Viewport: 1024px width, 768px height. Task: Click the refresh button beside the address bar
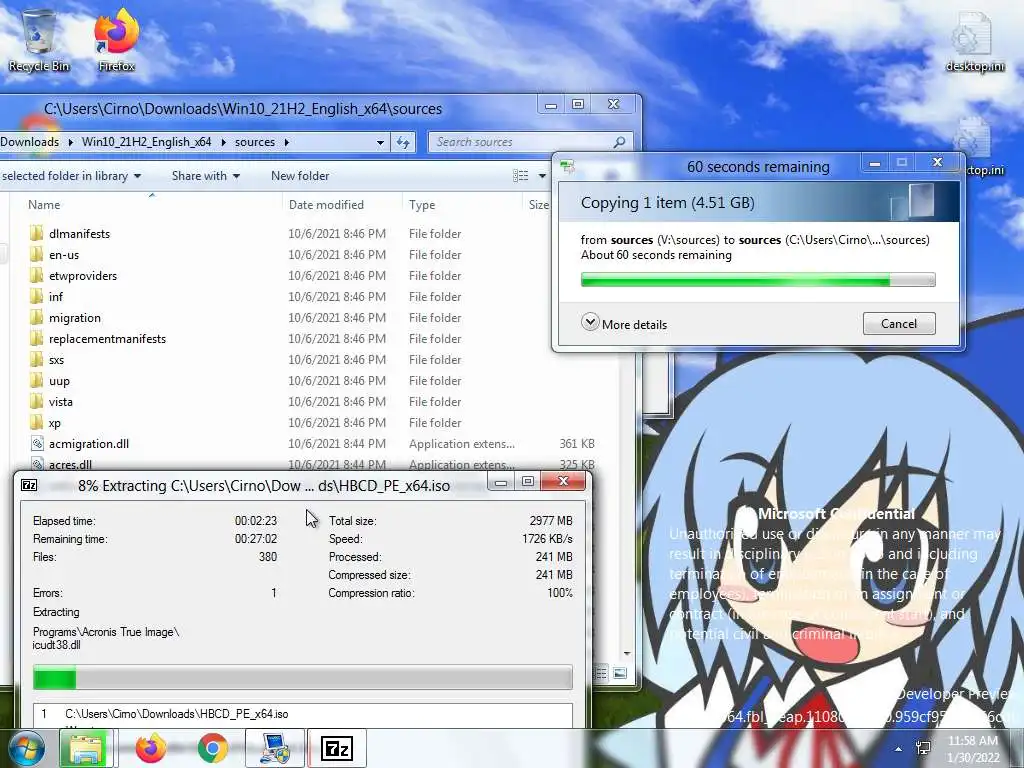(x=403, y=142)
